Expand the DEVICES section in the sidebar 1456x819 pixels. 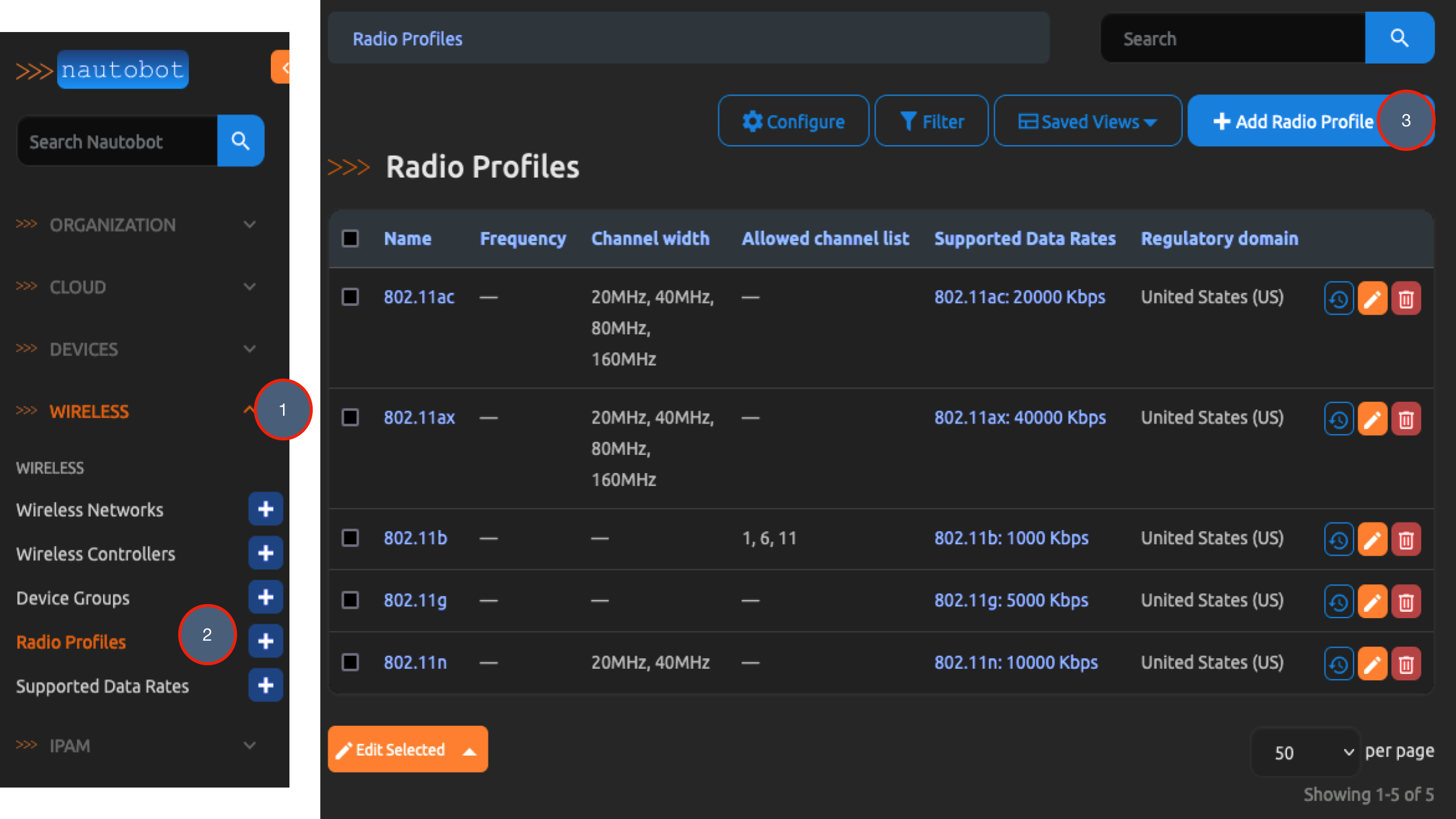coord(83,348)
